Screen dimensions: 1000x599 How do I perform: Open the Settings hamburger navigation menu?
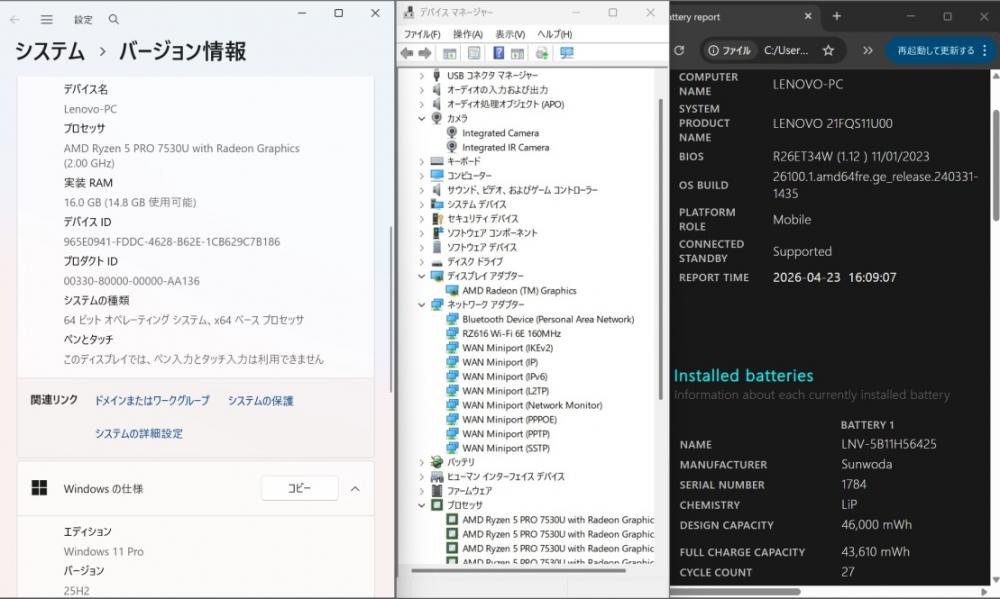click(47, 19)
